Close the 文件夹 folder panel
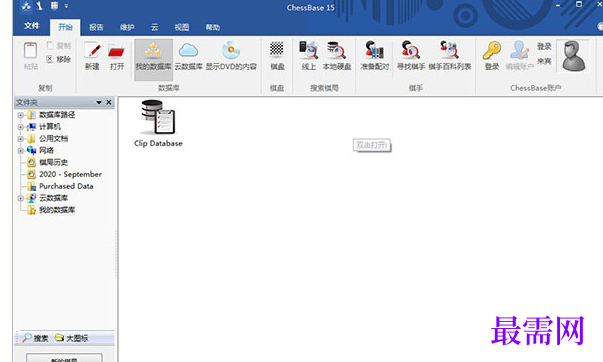 click(109, 102)
